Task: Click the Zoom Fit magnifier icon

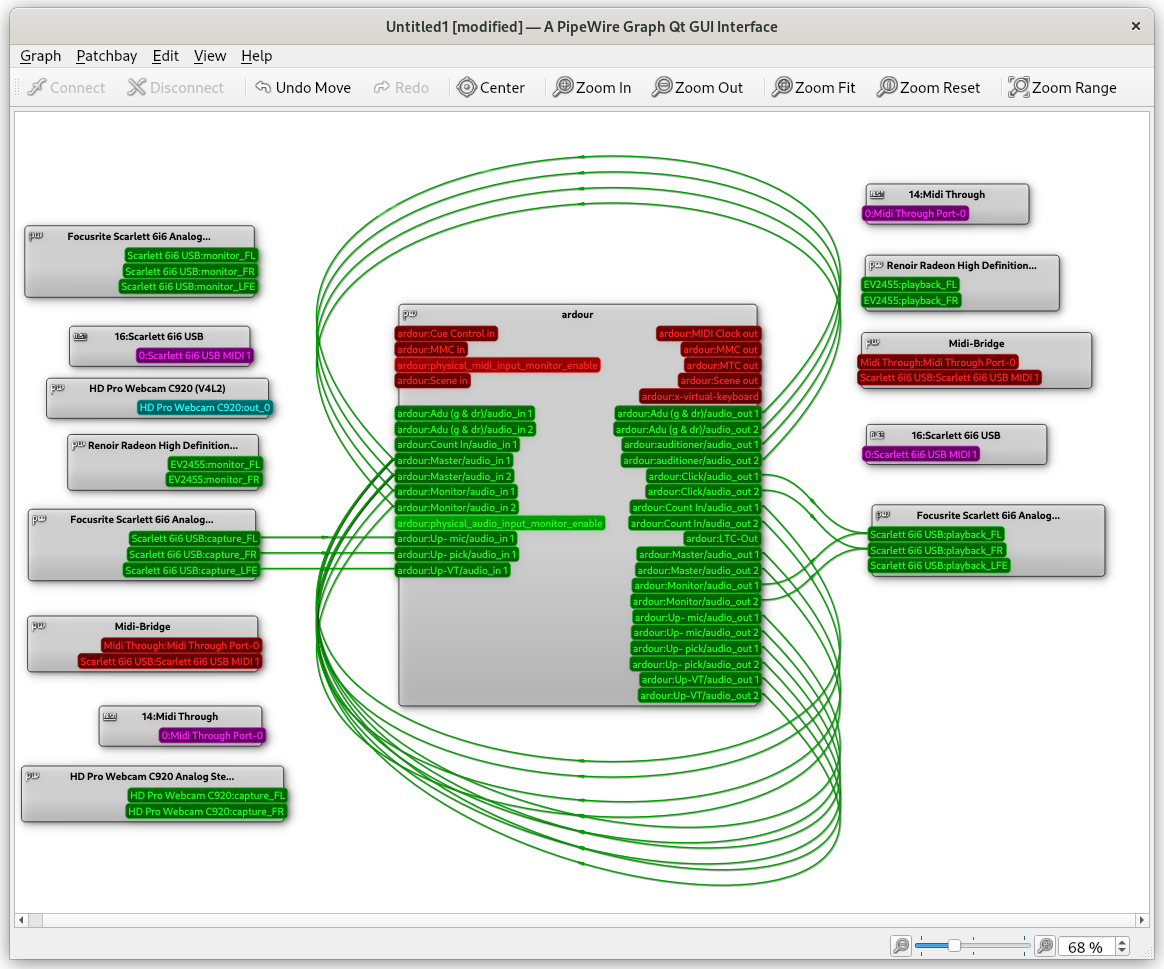Action: [x=782, y=88]
